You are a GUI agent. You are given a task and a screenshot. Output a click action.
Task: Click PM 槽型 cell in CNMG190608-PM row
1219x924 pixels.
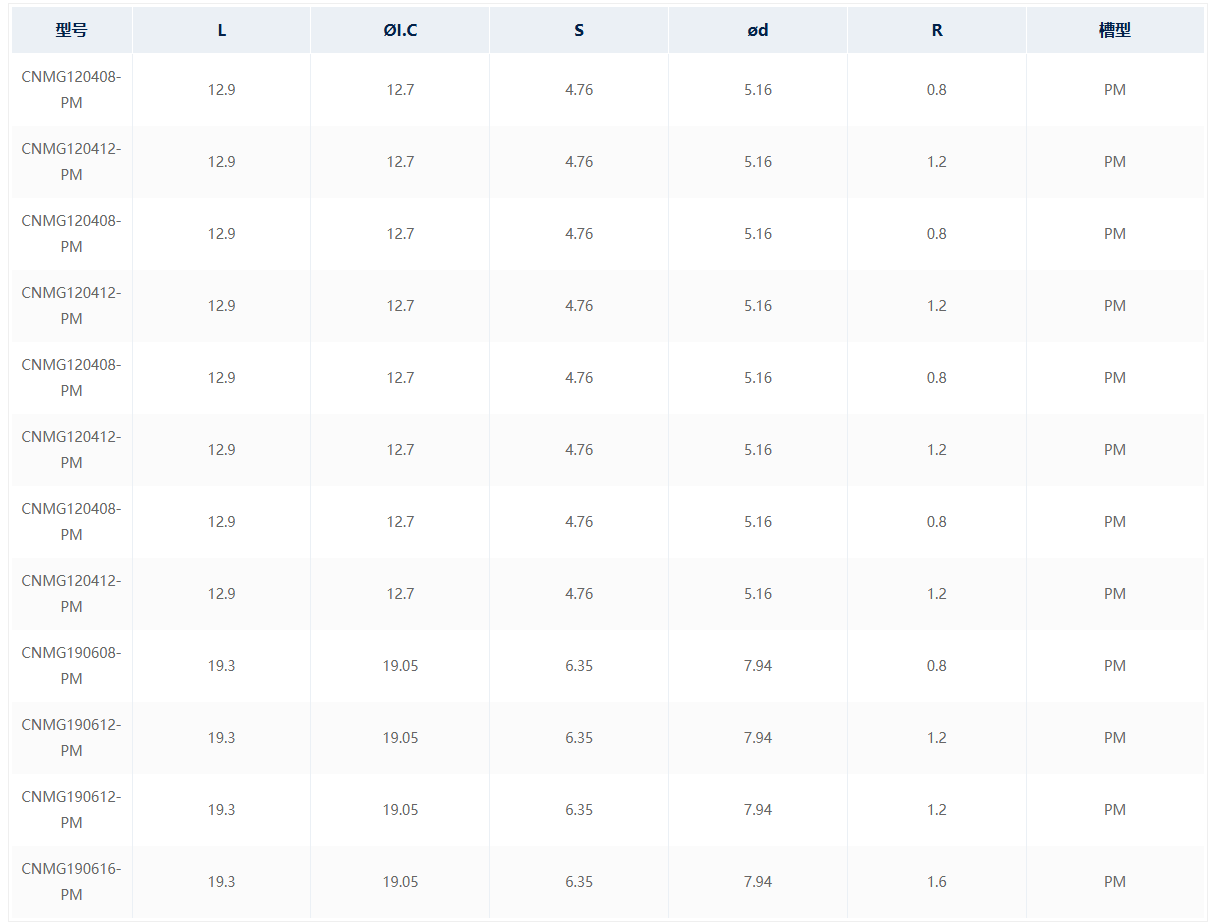(1115, 666)
